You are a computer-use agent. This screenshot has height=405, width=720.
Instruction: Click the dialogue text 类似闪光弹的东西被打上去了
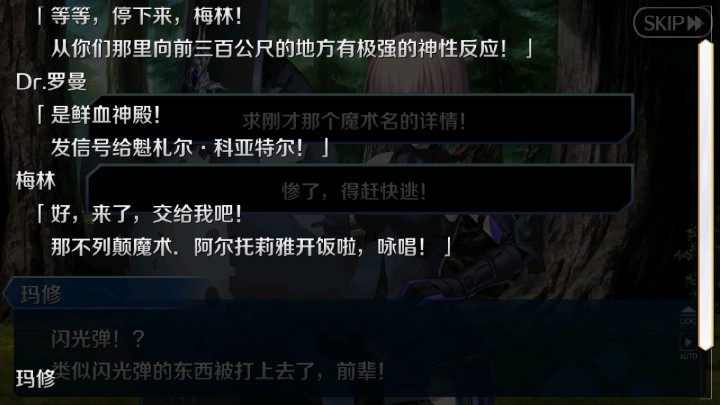pyautogui.click(x=189, y=371)
